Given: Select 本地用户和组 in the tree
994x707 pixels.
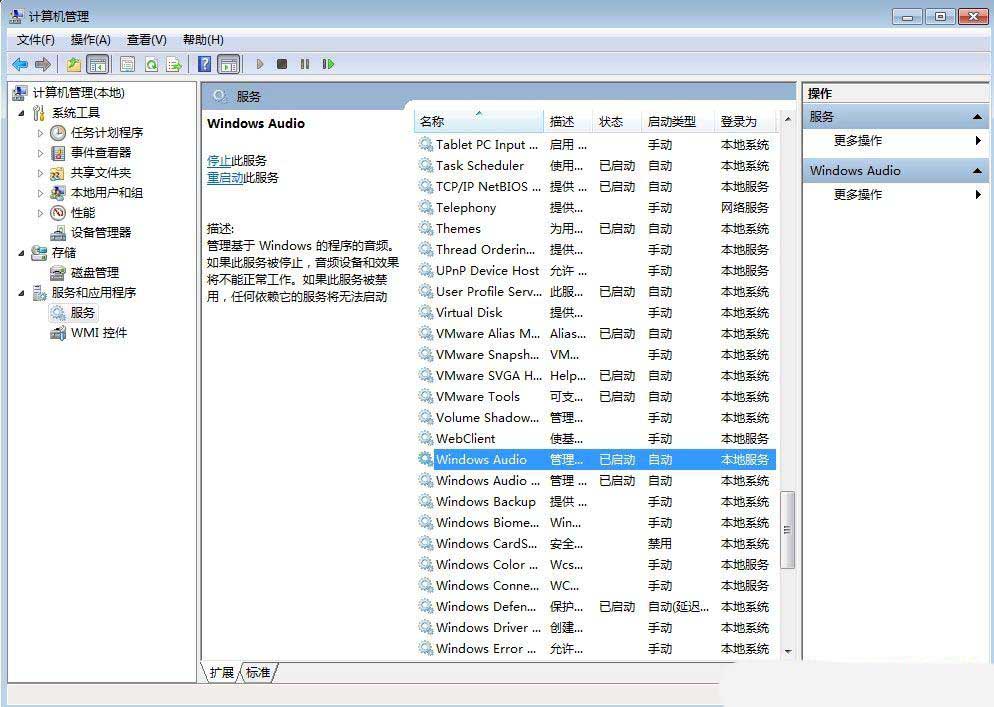Looking at the screenshot, I should pyautogui.click(x=106, y=193).
